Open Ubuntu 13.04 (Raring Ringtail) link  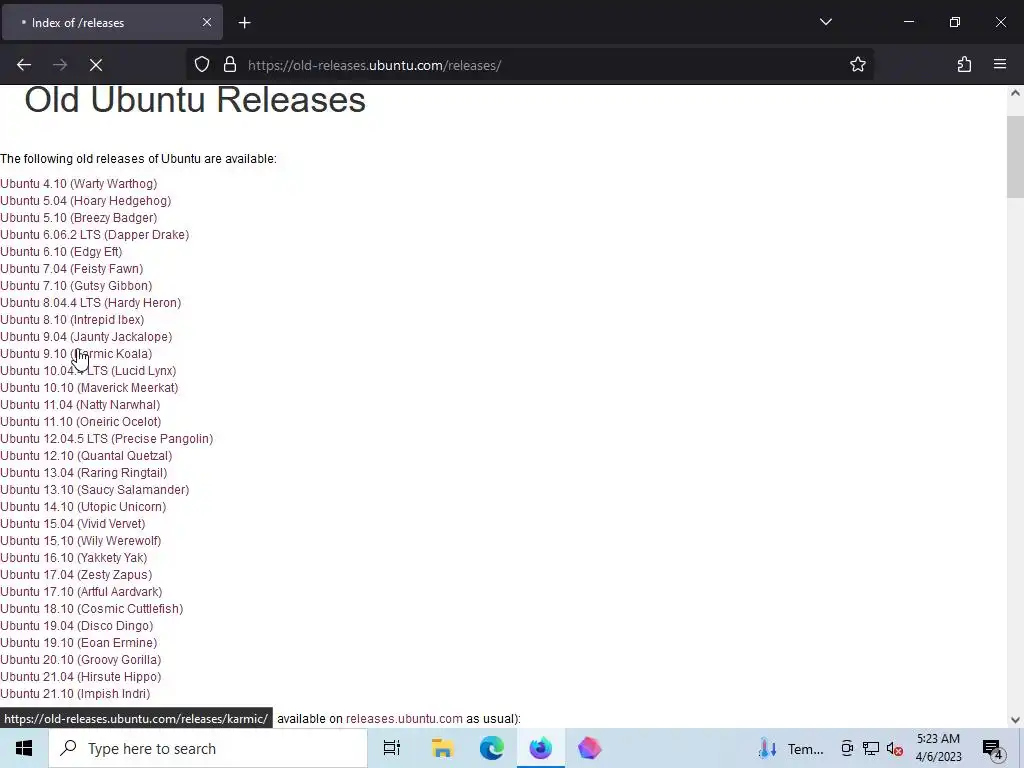coord(84,472)
